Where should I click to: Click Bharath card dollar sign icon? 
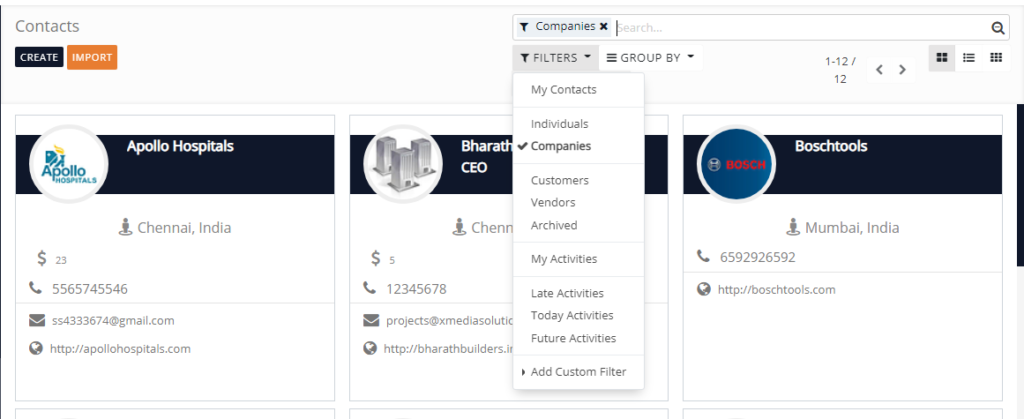point(376,258)
